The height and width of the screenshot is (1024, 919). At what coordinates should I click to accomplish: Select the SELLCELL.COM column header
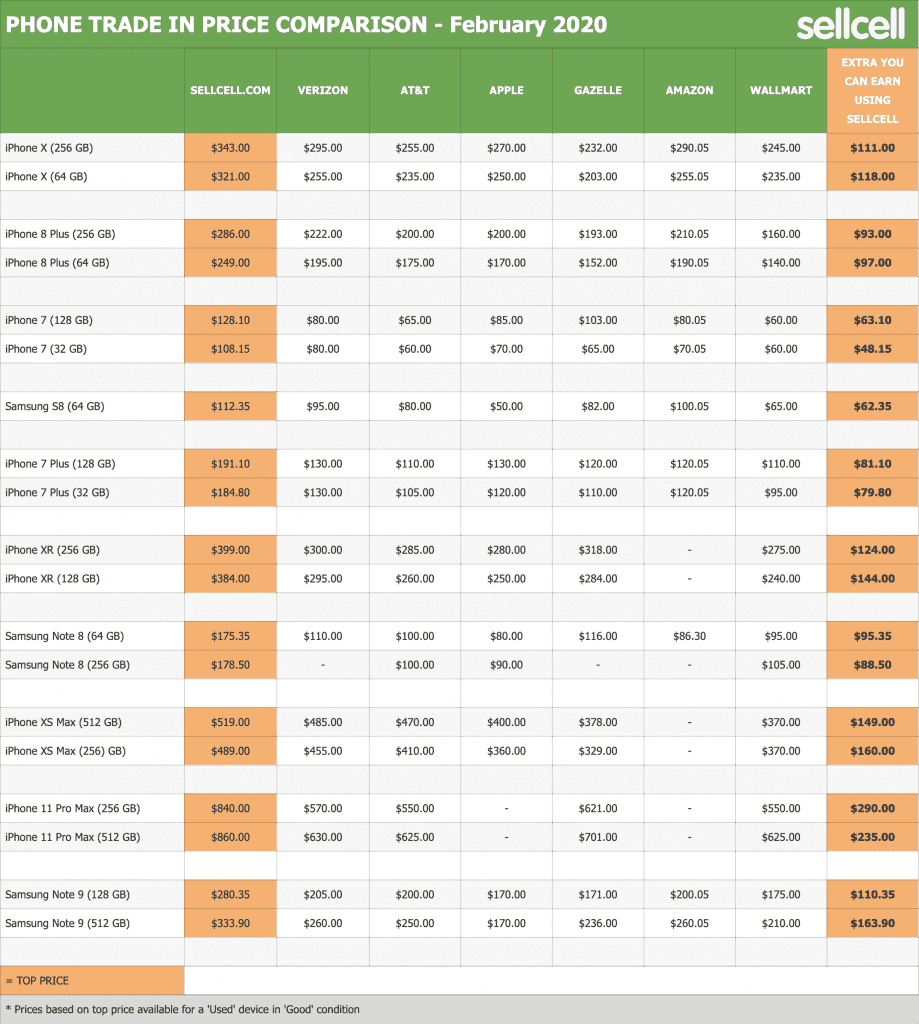(x=231, y=90)
